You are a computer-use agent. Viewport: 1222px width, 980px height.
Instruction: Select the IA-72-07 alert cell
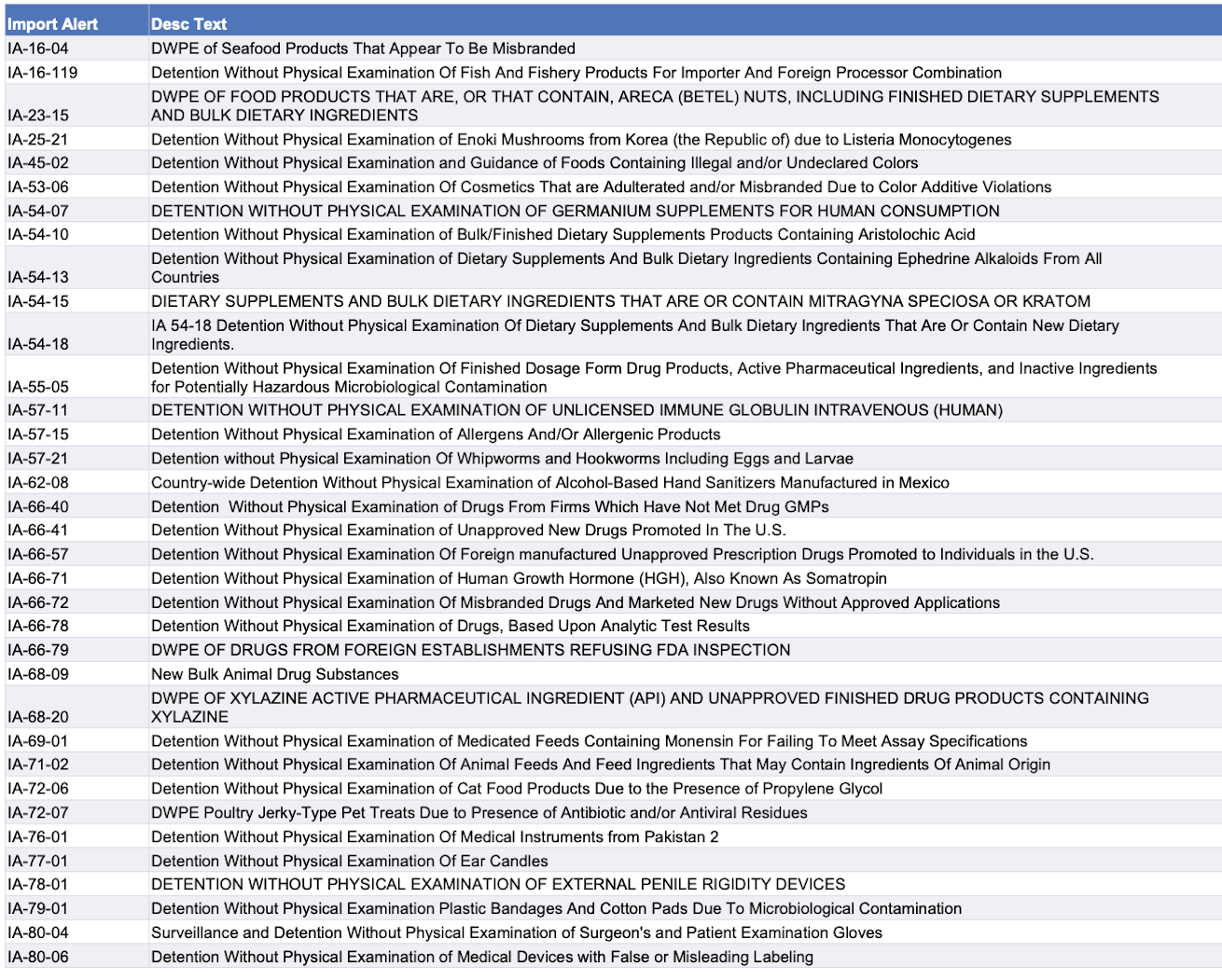[x=38, y=813]
